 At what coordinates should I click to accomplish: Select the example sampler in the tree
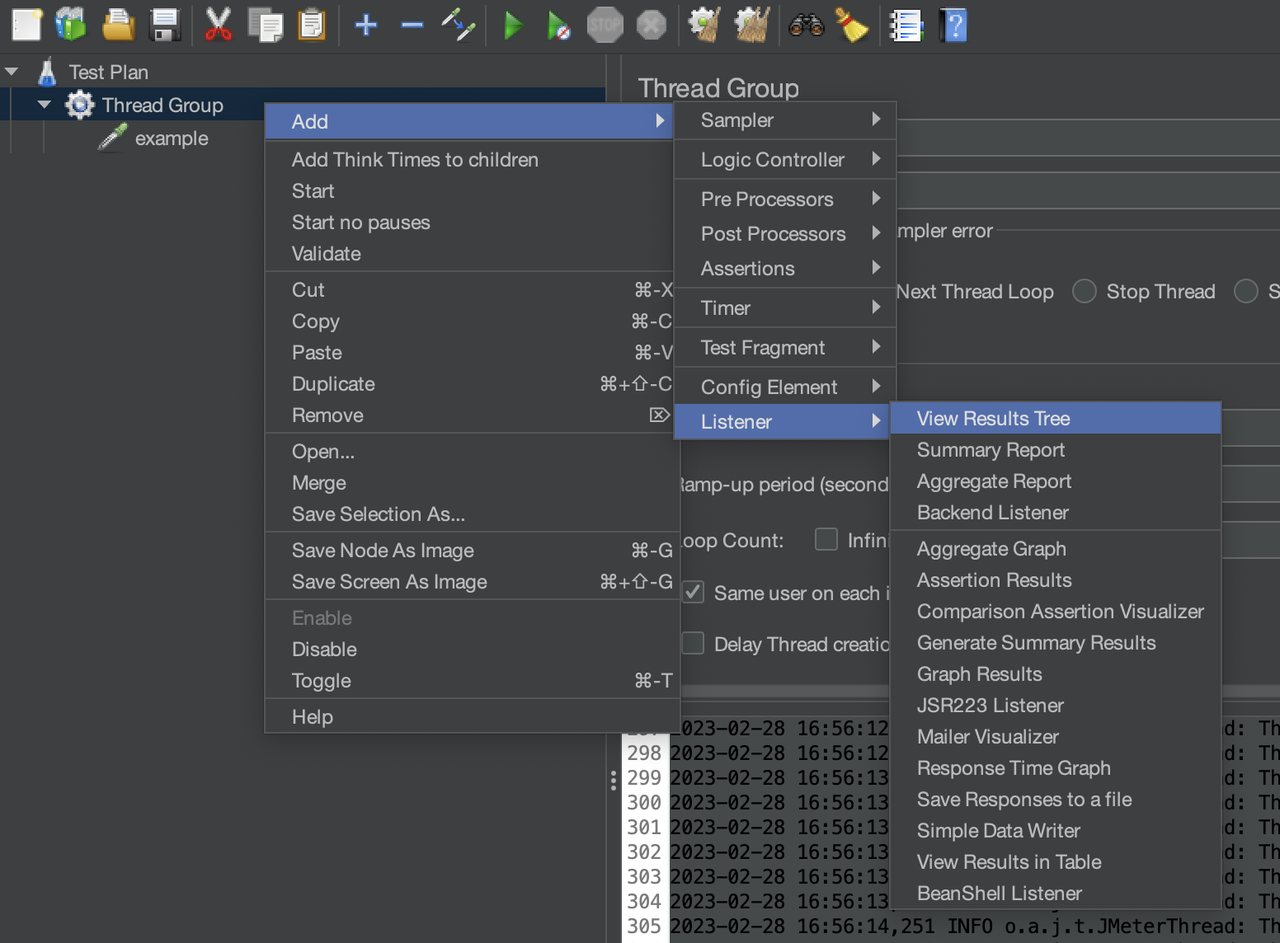pyautogui.click(x=171, y=139)
